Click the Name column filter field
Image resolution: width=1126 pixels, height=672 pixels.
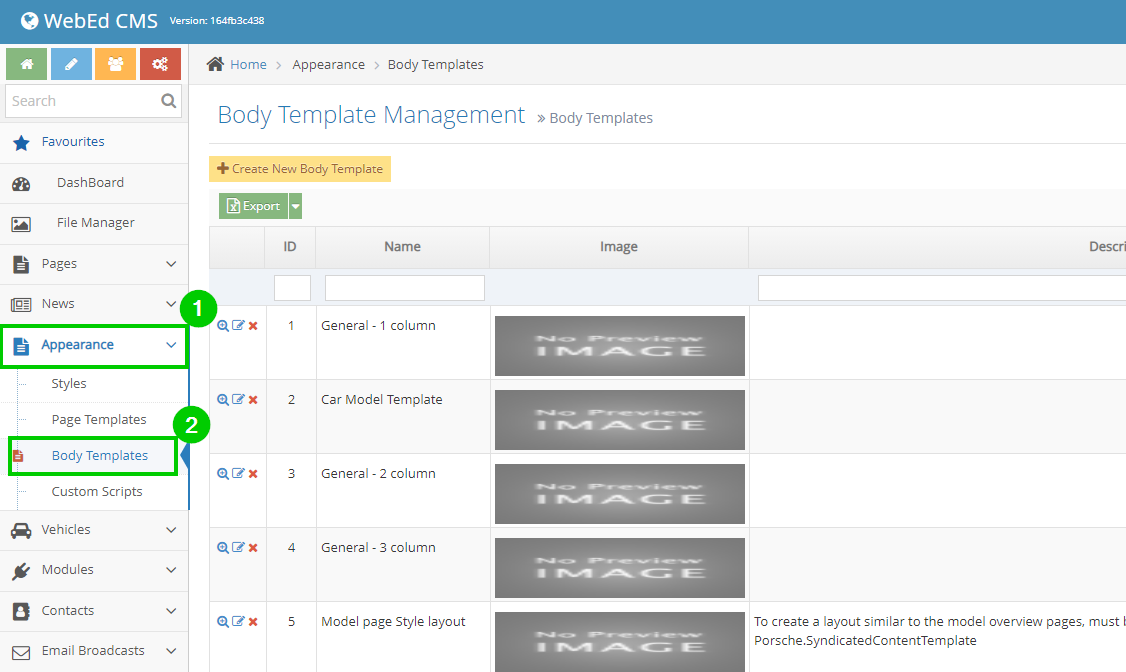[x=404, y=287]
